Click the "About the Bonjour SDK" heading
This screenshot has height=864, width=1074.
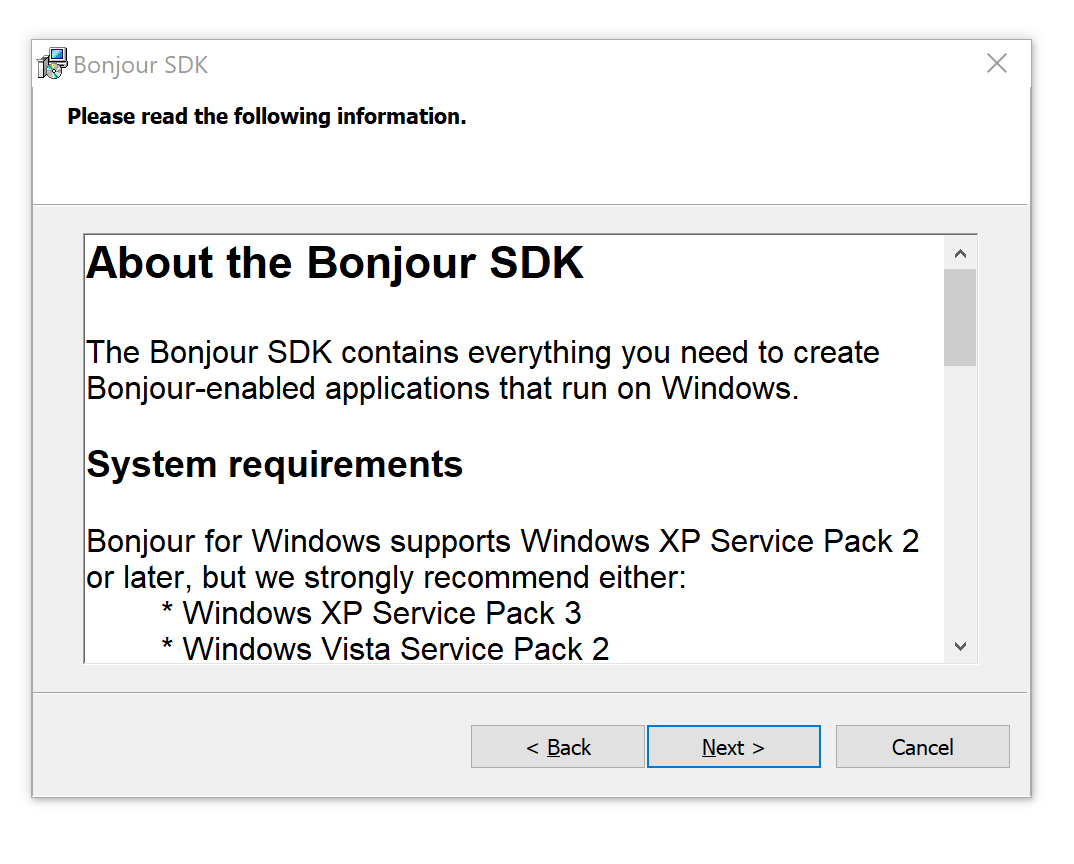click(335, 263)
